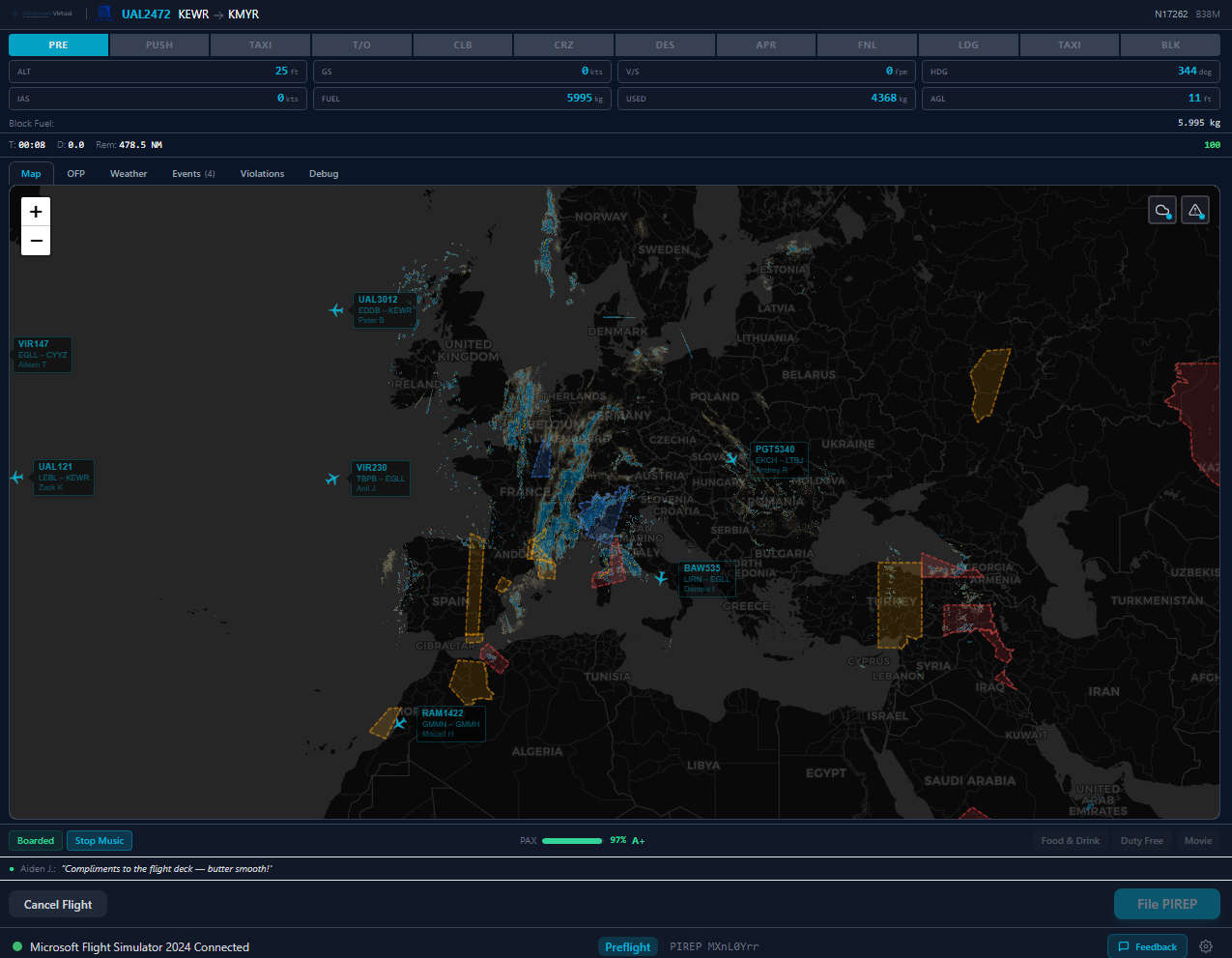The height and width of the screenshot is (958, 1232).
Task: Select the T/O flight phase
Action: tap(361, 44)
